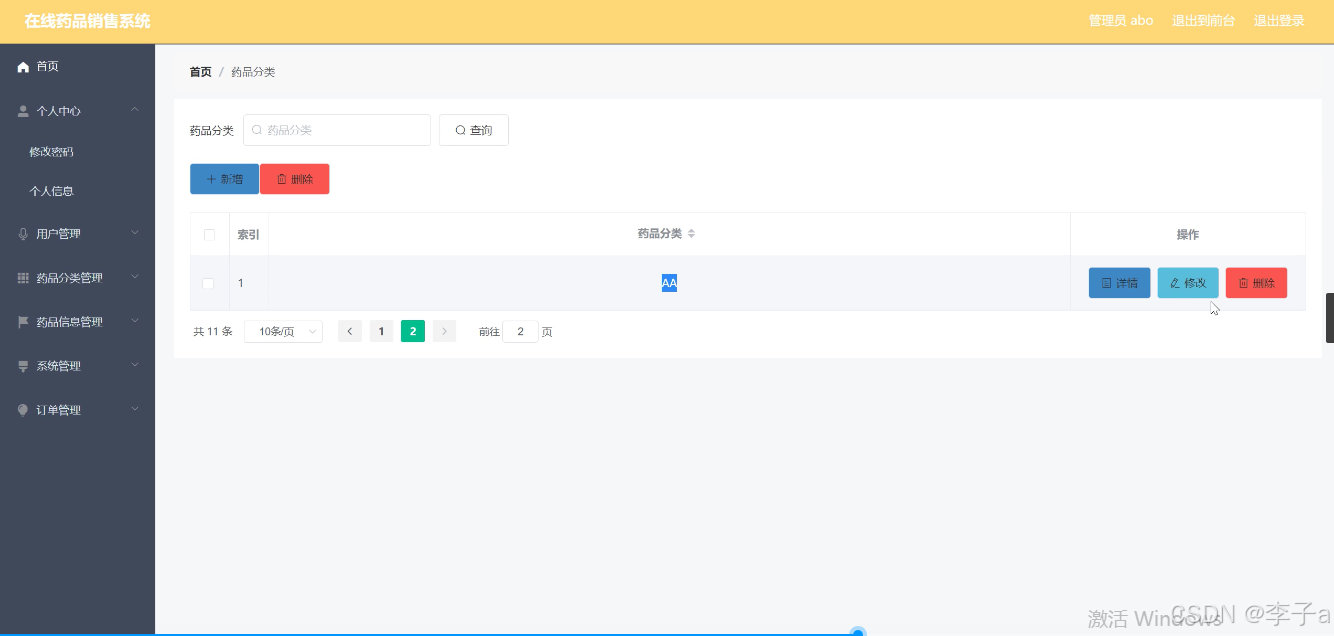The width and height of the screenshot is (1334, 636).
Task: Click current page 2 button
Action: pos(413,332)
